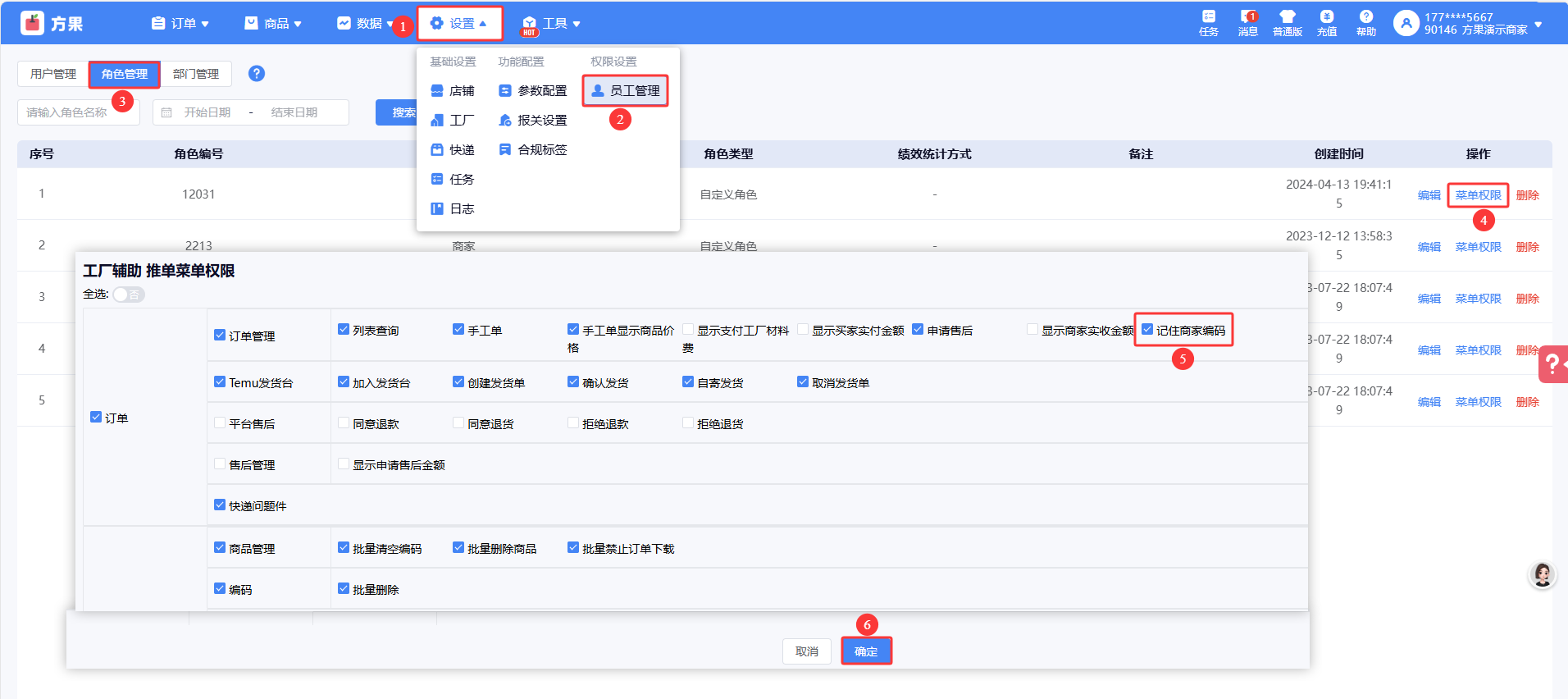Click the blue question mark beside department tab
This screenshot has height=699, width=1568.
257,74
